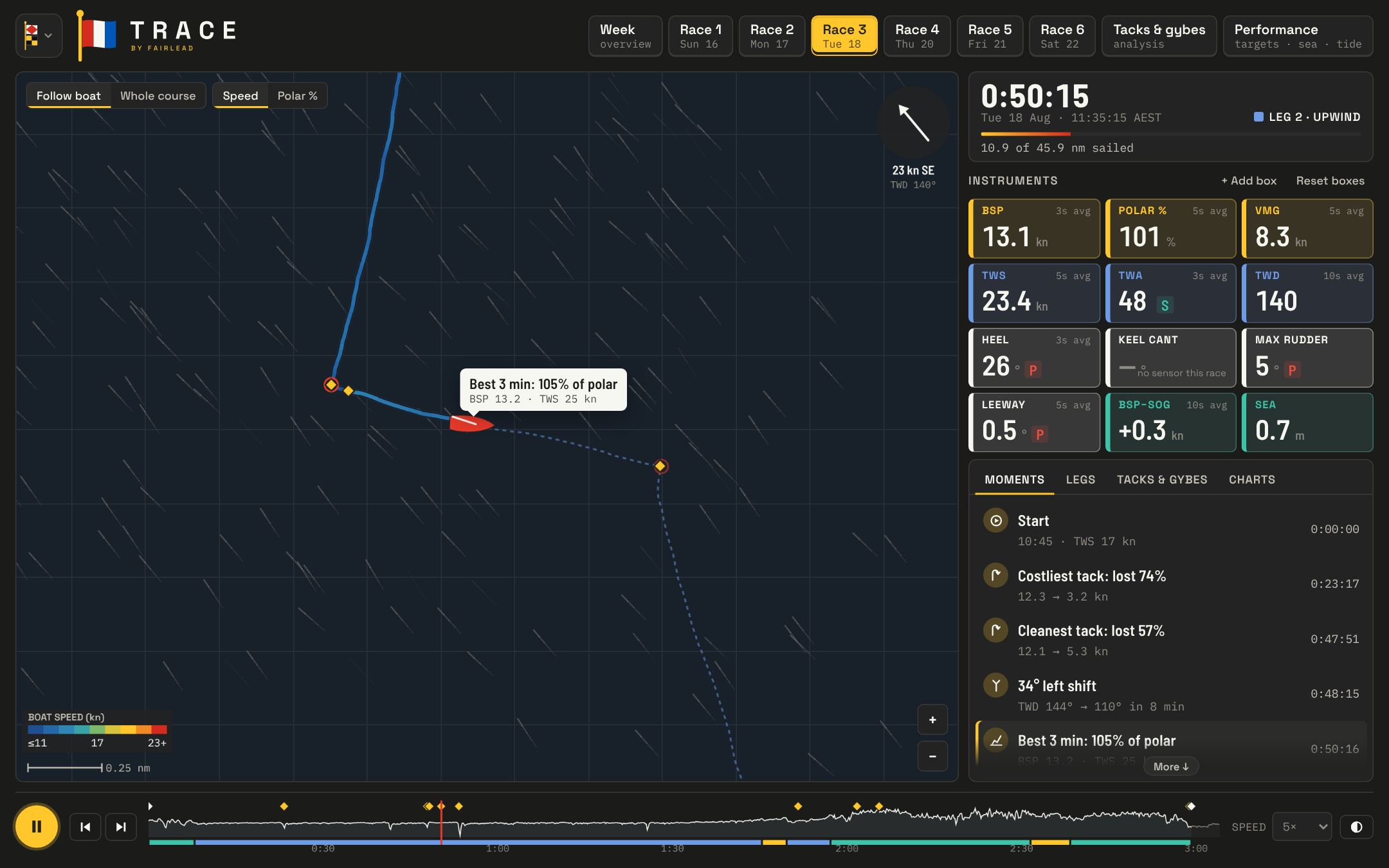Select the Follow boat view toggle
The width and height of the screenshot is (1389, 868).
[69, 96]
